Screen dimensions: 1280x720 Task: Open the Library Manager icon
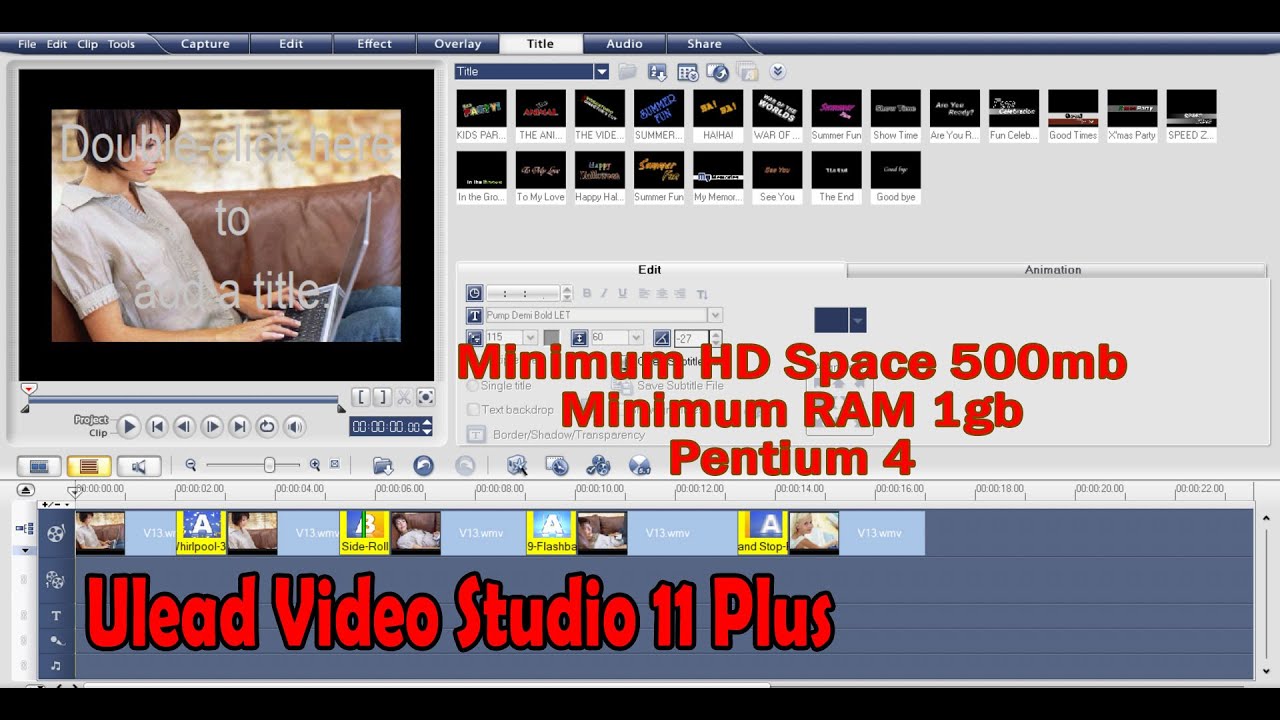coord(687,72)
